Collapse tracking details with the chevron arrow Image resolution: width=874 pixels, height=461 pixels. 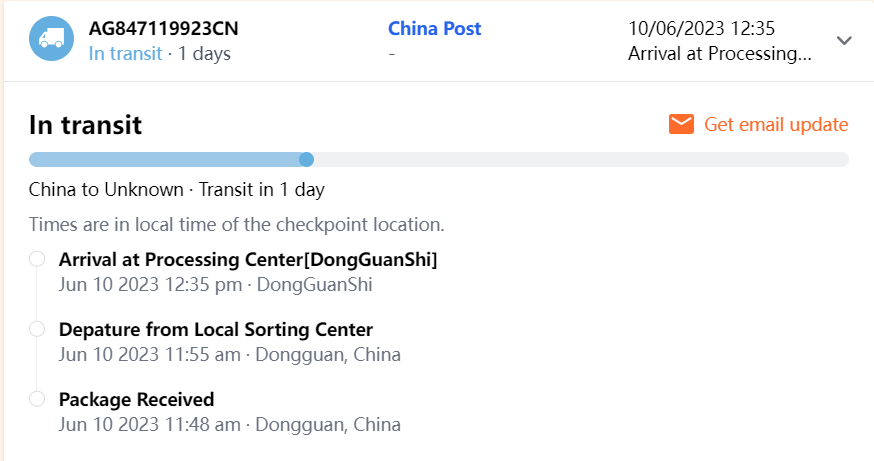tap(844, 40)
